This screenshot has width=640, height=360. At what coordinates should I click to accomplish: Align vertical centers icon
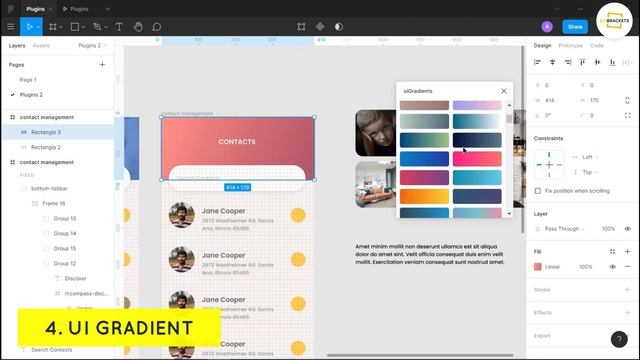tap(597, 62)
